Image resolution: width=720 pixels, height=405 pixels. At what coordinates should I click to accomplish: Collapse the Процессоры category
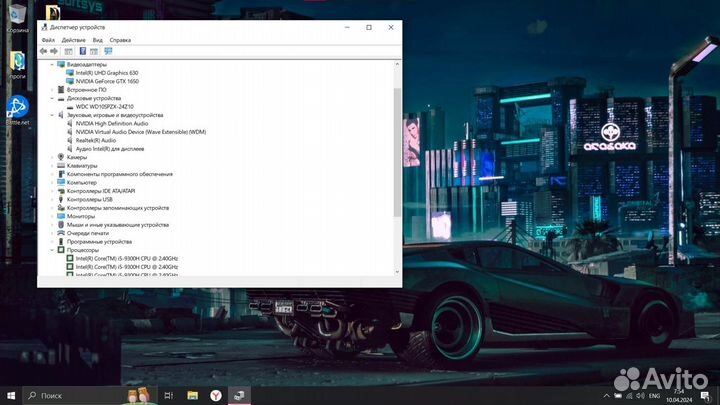(52, 250)
